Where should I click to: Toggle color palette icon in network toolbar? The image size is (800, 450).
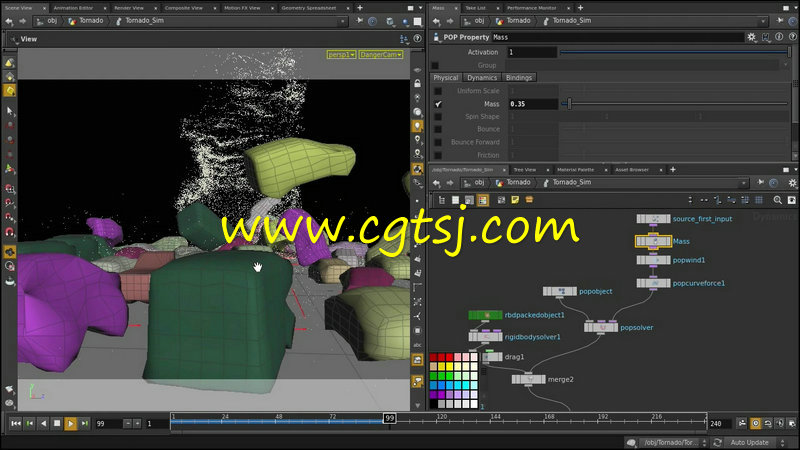(x=482, y=200)
